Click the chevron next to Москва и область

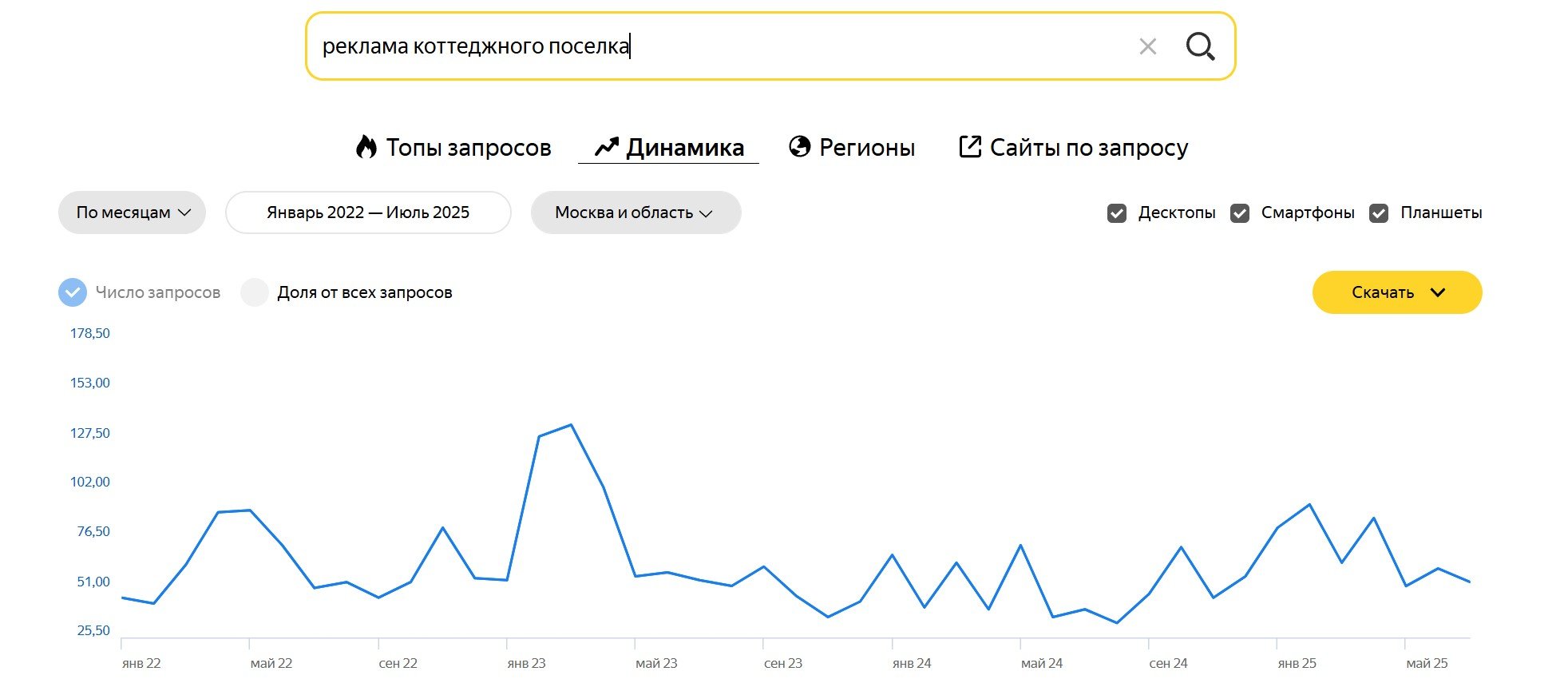coord(706,213)
